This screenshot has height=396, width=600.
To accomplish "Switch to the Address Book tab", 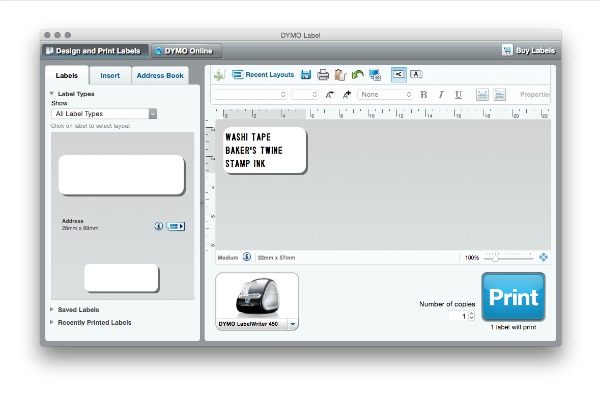I will pos(160,76).
